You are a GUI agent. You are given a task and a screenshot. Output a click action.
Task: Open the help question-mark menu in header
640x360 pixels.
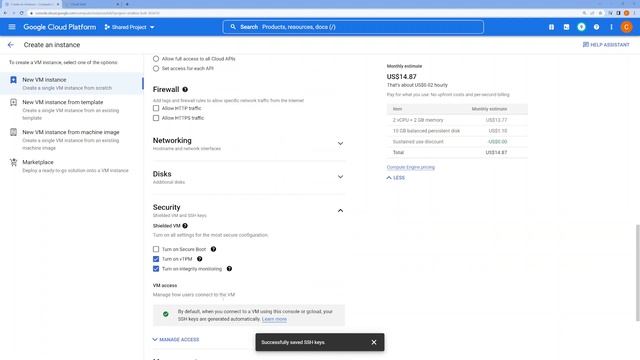point(596,27)
